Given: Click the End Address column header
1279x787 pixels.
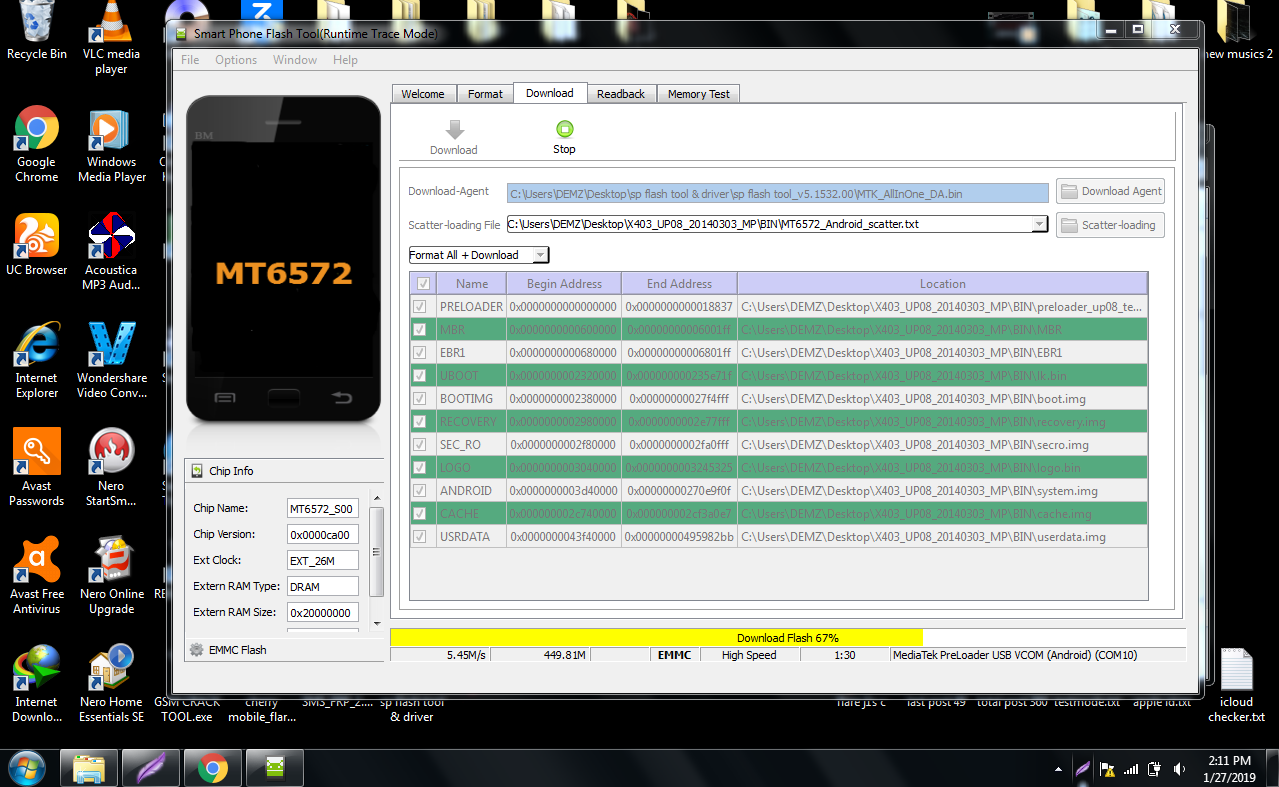Looking at the screenshot, I should (x=679, y=283).
